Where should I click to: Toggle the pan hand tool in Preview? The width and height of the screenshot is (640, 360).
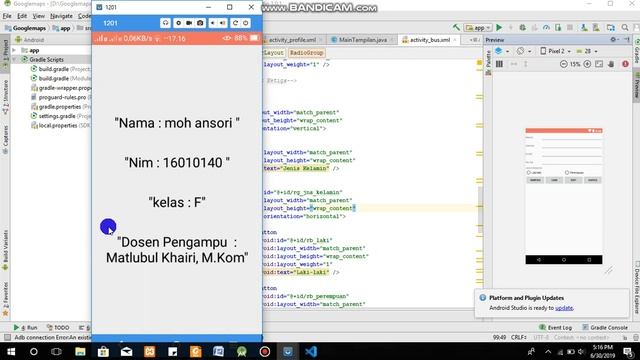coord(611,64)
